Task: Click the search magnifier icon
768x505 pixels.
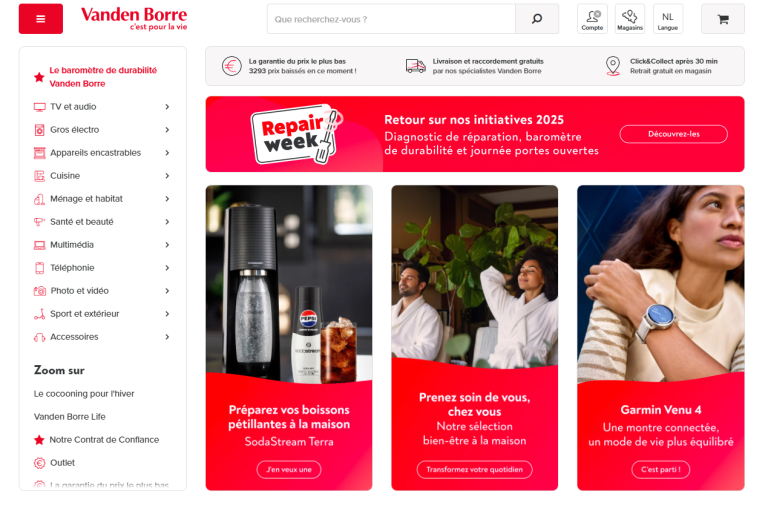Action: coord(536,19)
